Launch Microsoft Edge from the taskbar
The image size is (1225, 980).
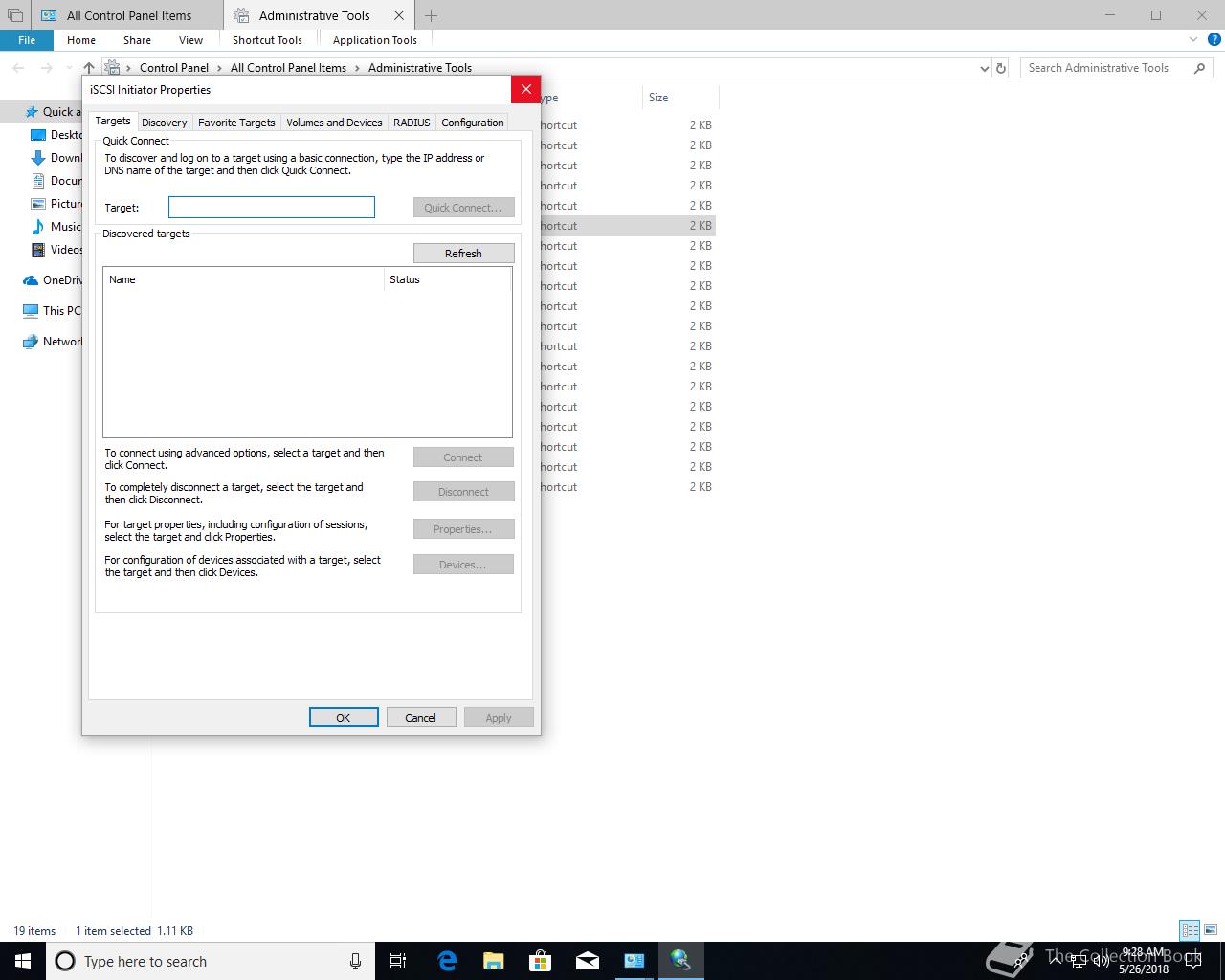447,961
